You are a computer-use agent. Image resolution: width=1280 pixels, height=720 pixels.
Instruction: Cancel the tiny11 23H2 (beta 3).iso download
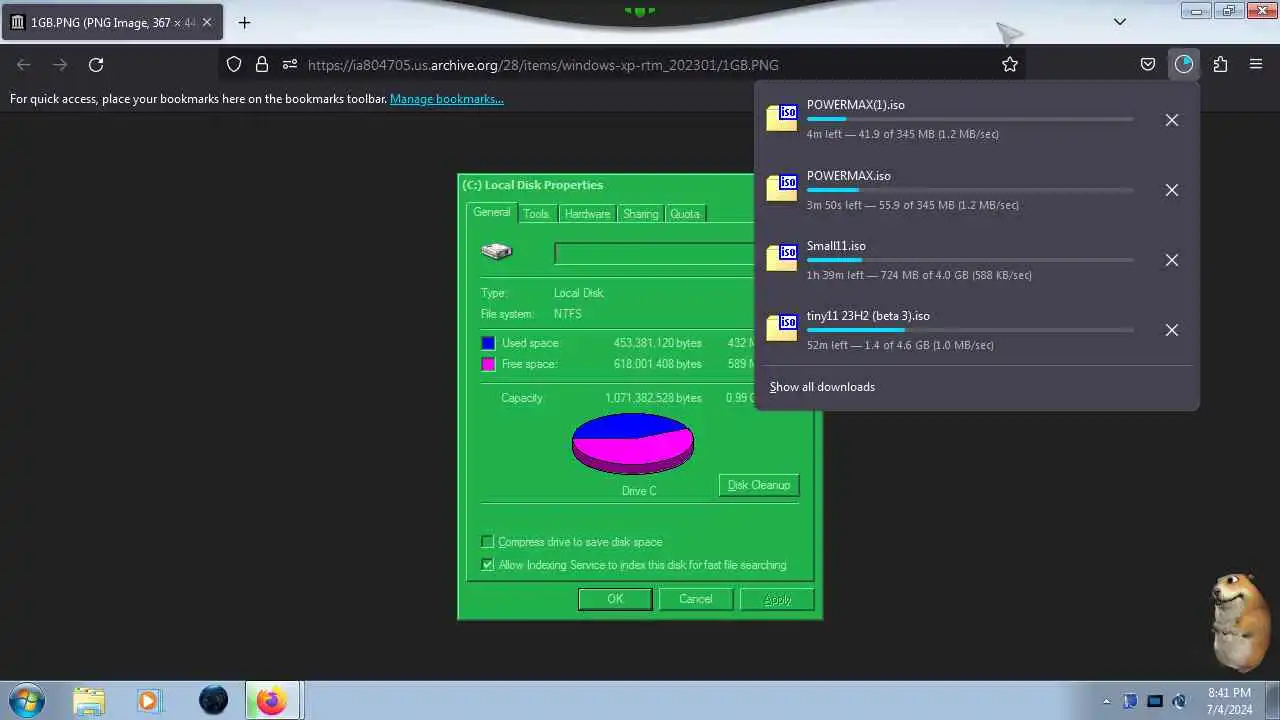click(x=1172, y=330)
